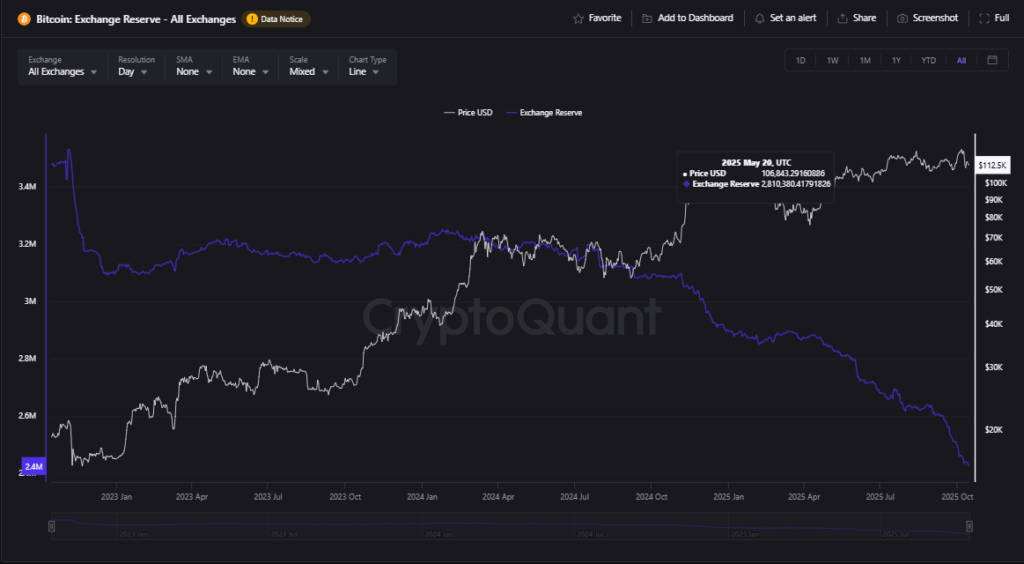The width and height of the screenshot is (1024, 564).
Task: Click the Bitcoin logo icon
Action: (25, 19)
